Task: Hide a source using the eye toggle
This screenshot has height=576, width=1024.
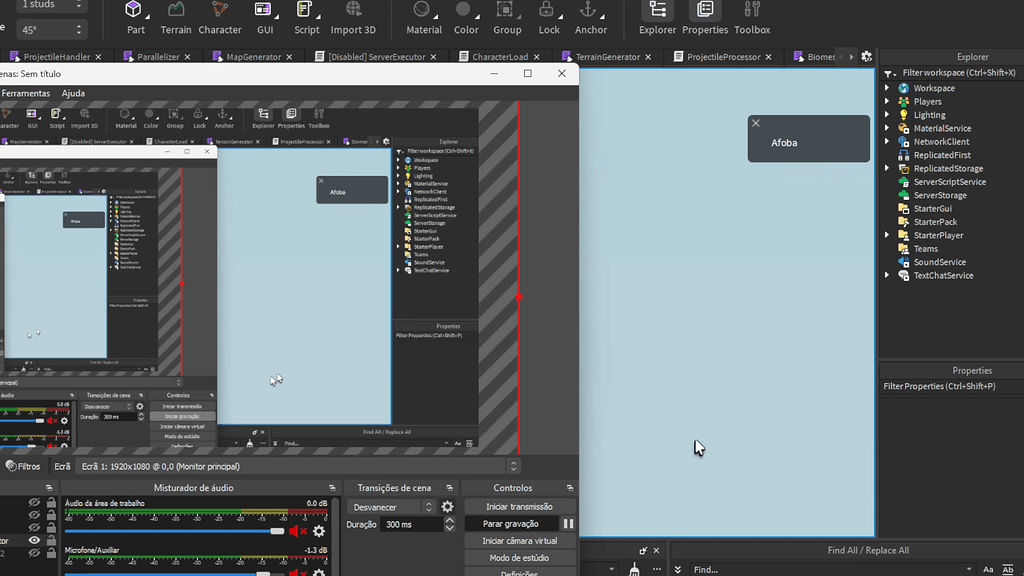Action: [33, 539]
